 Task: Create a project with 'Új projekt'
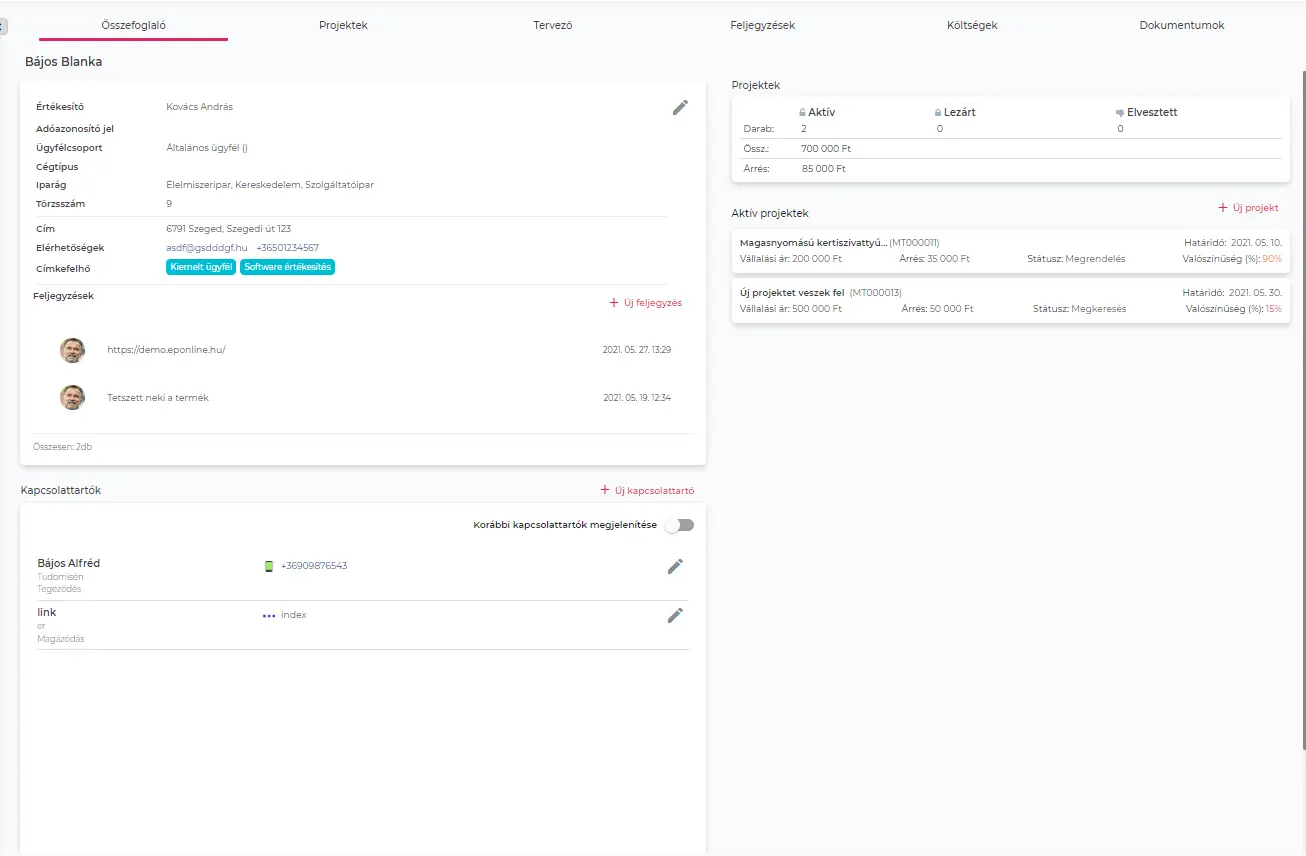tap(1248, 208)
